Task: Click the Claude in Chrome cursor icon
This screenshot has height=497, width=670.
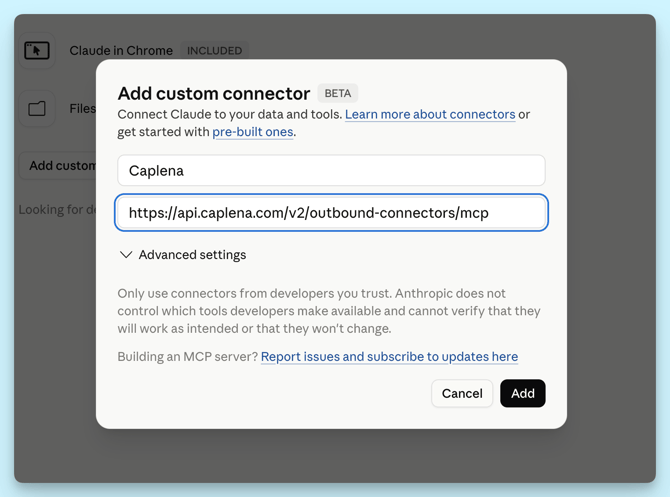Action: coord(37,50)
